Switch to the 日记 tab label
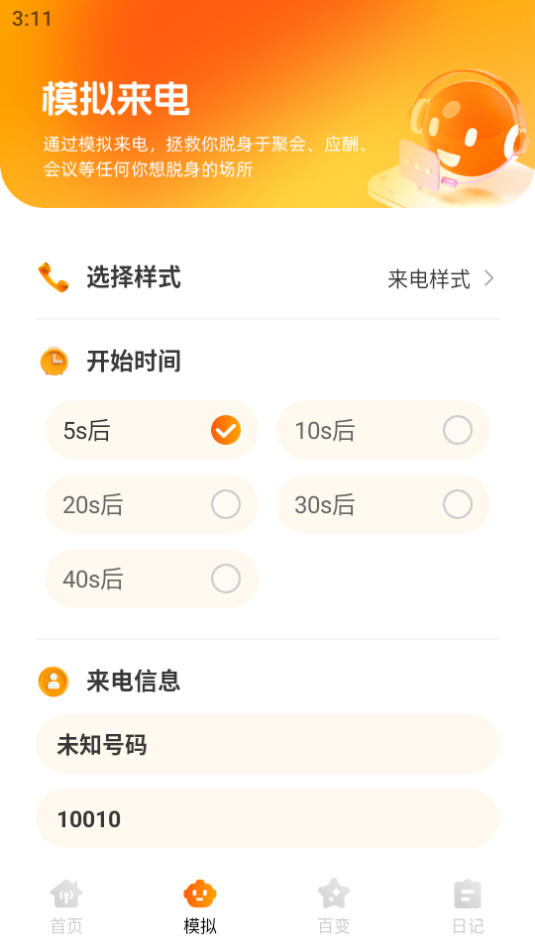This screenshot has width=535, height=951. 468,926
